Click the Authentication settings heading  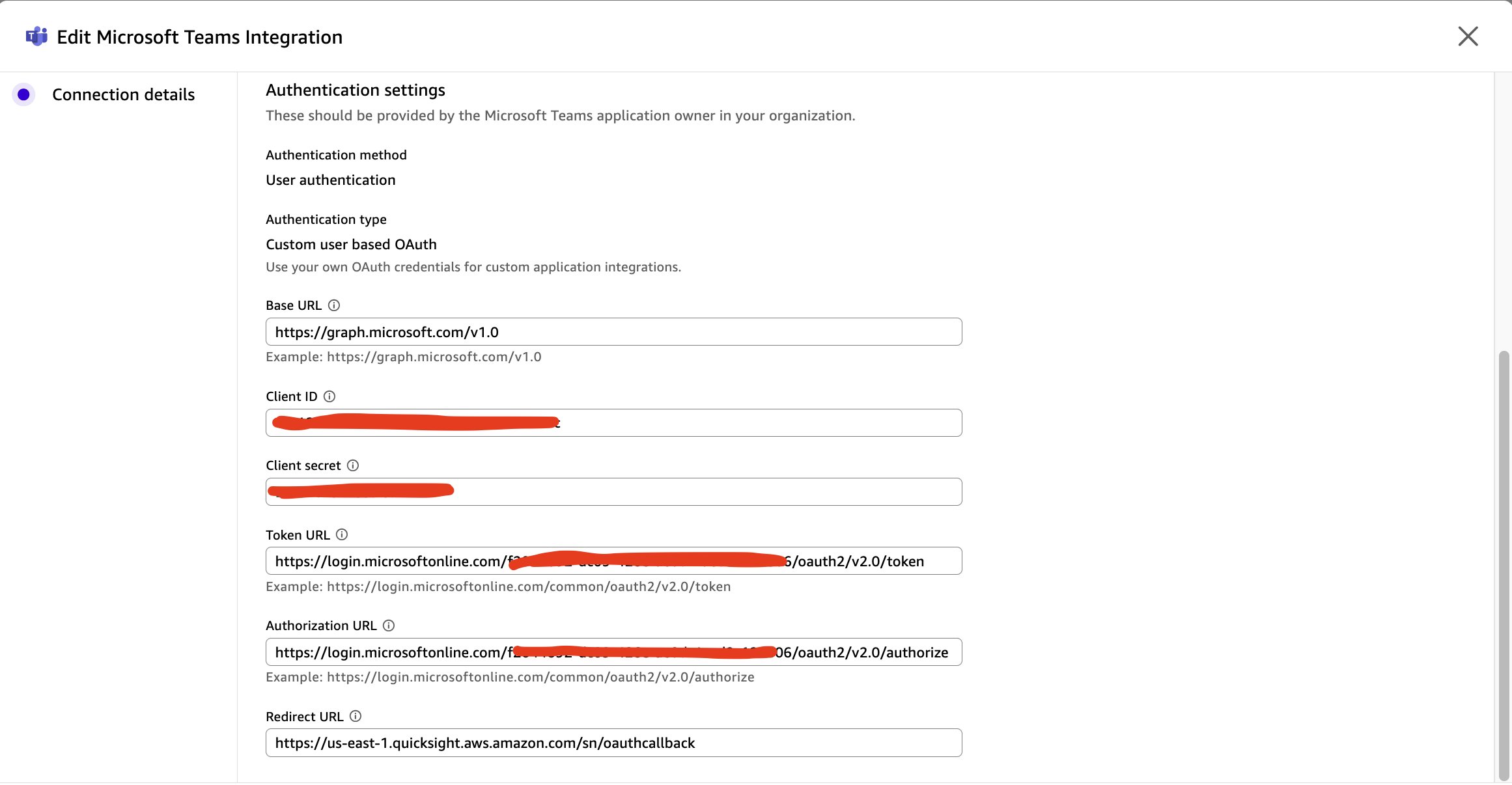tap(355, 90)
